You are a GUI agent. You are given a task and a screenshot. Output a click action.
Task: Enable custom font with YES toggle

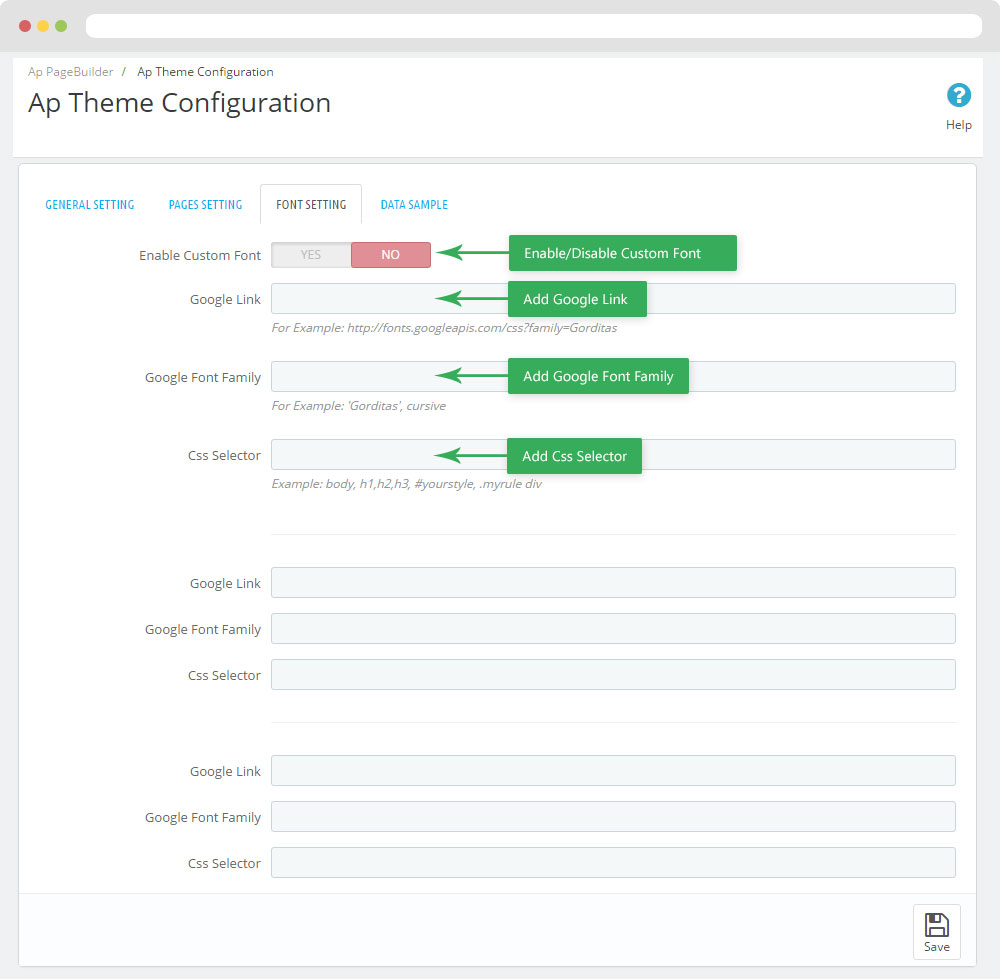coord(311,255)
